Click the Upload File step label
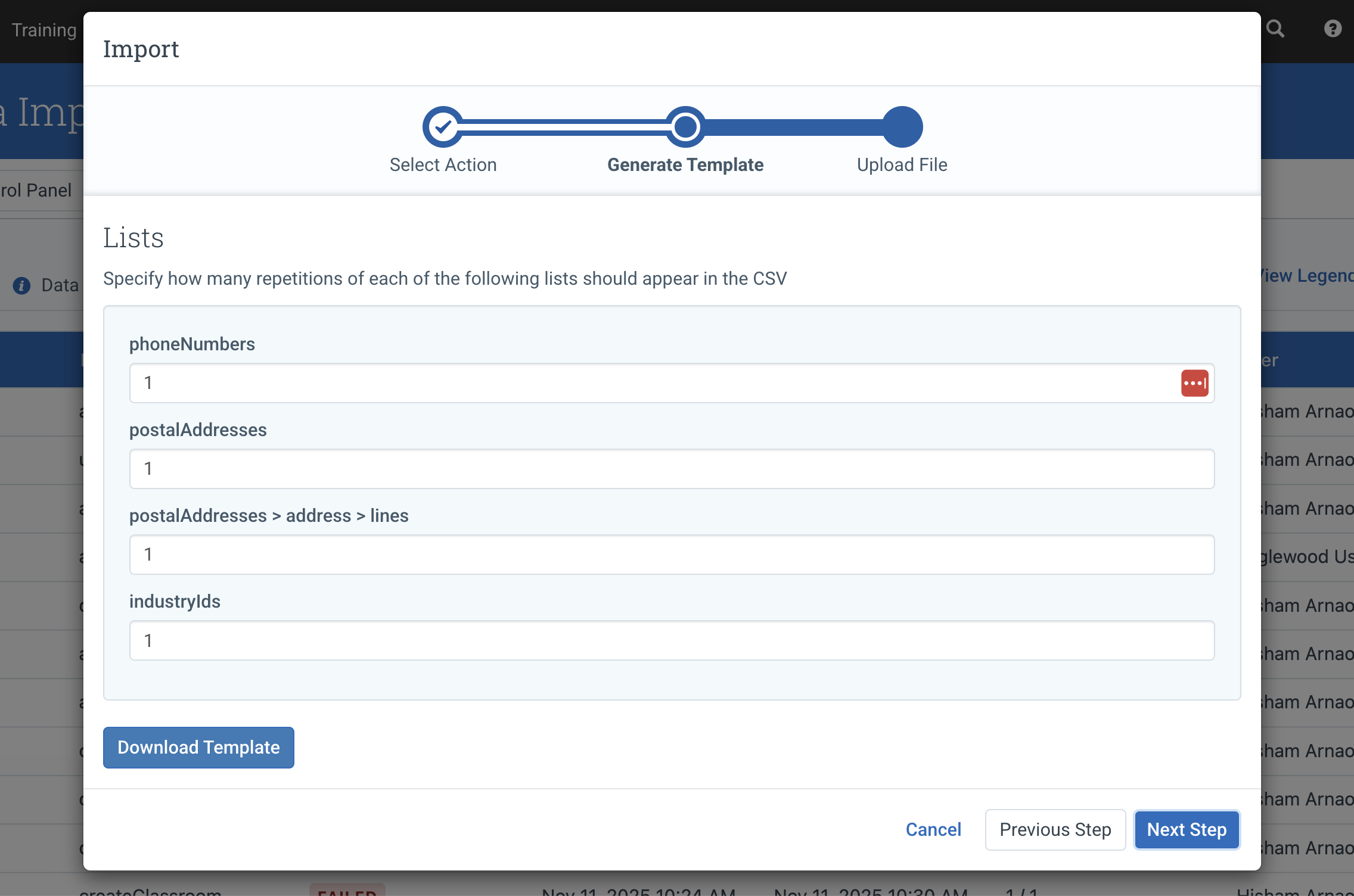 click(x=902, y=164)
